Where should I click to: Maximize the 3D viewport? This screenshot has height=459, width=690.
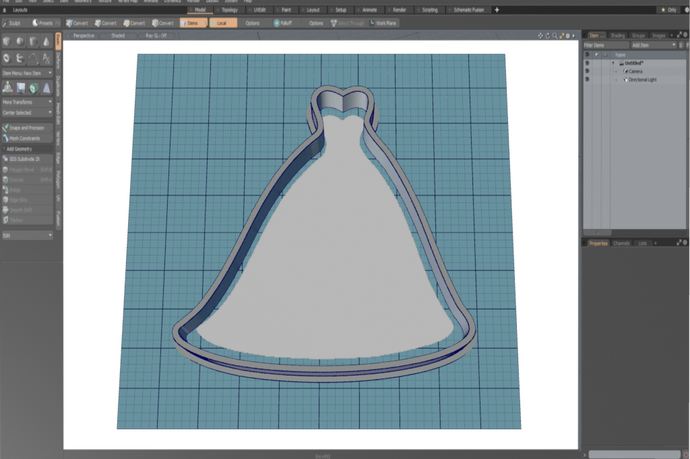pyautogui.click(x=562, y=36)
